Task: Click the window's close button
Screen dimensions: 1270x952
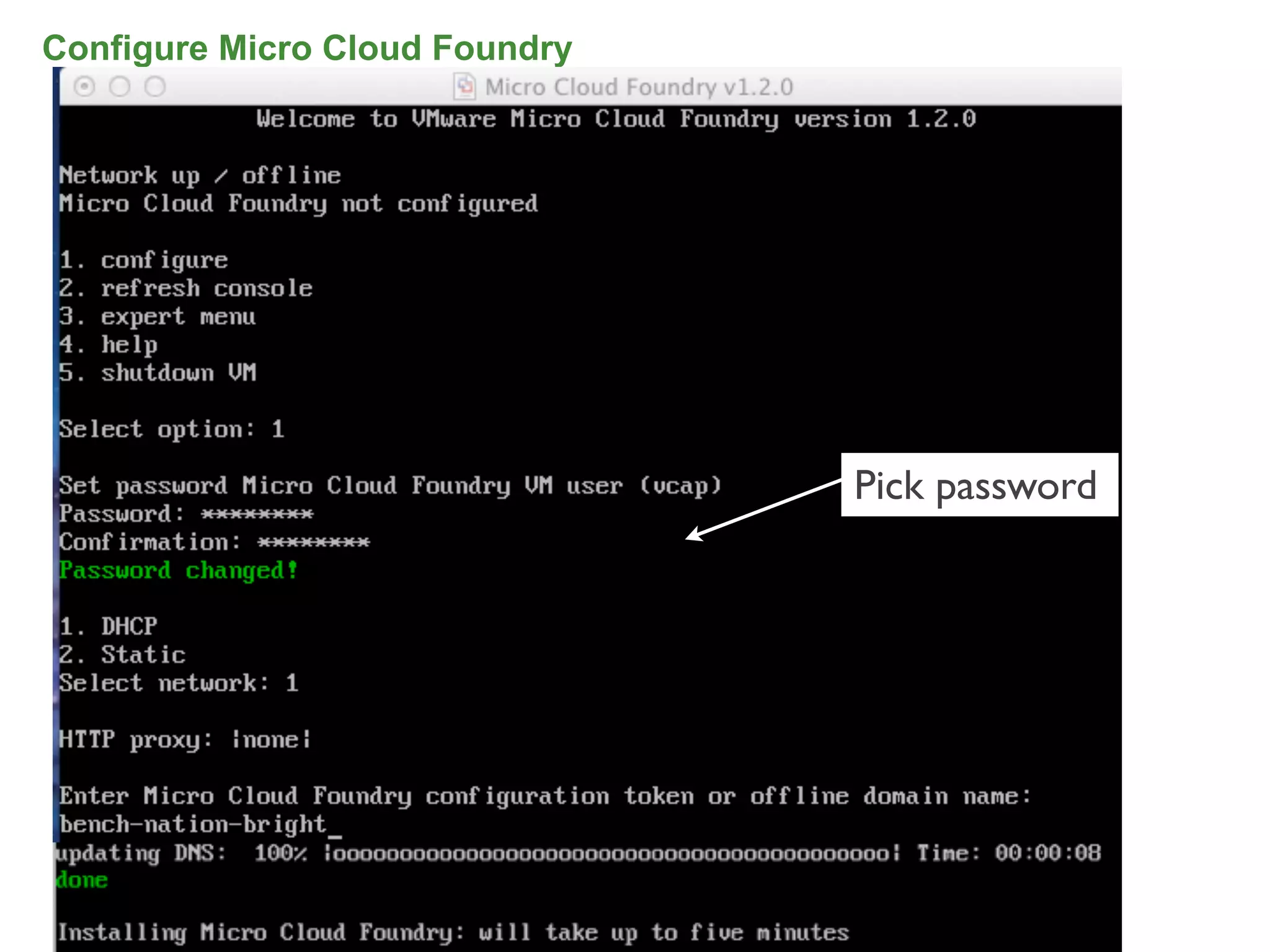Action: [x=84, y=87]
